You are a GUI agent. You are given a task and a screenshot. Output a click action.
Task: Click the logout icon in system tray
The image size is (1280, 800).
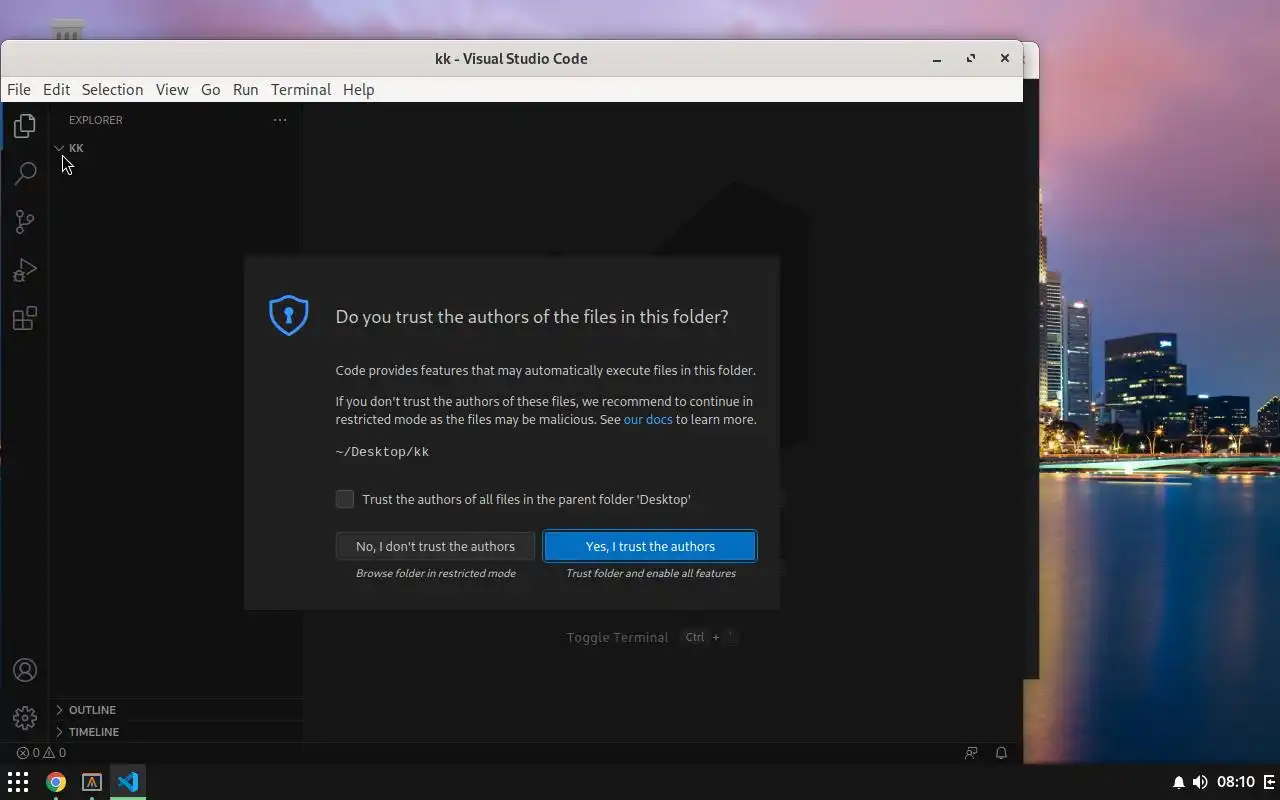1271,782
